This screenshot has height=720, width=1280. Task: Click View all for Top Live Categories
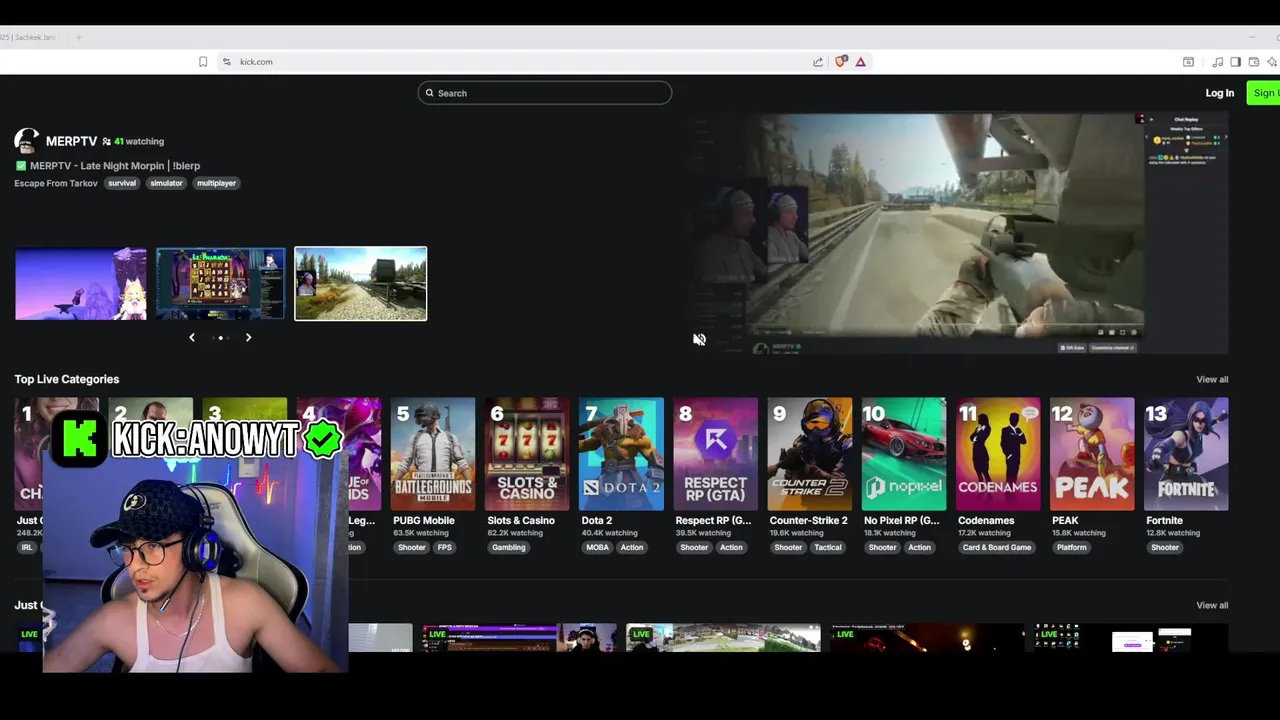point(1212,379)
